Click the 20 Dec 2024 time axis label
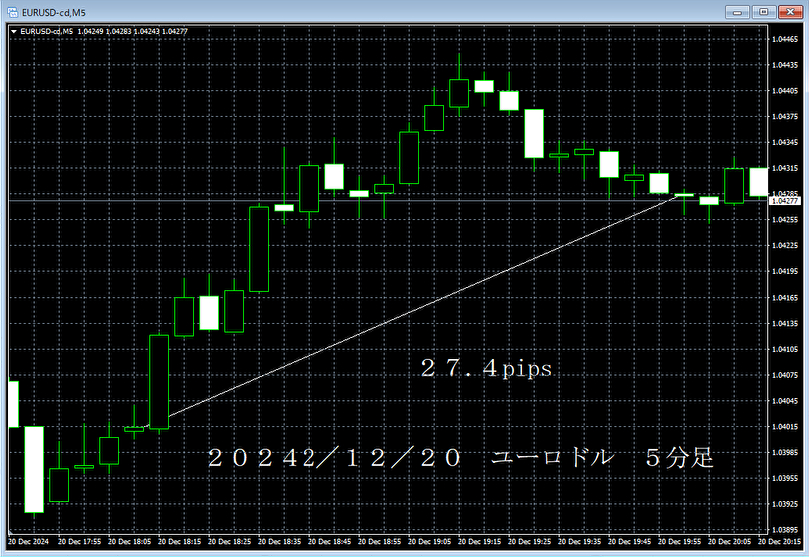Screen dimensions: 809x557 coord(28,541)
